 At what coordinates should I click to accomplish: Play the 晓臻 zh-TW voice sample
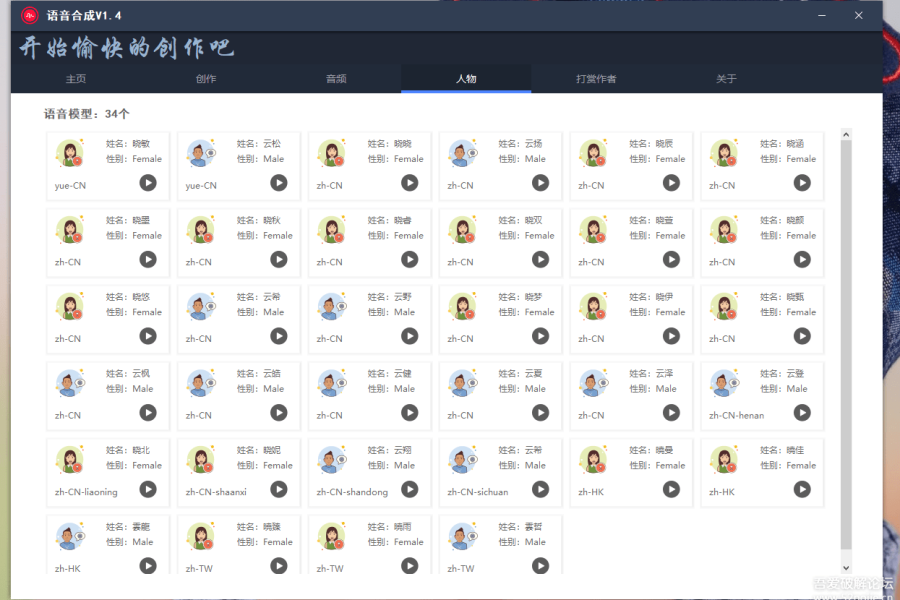pos(278,565)
